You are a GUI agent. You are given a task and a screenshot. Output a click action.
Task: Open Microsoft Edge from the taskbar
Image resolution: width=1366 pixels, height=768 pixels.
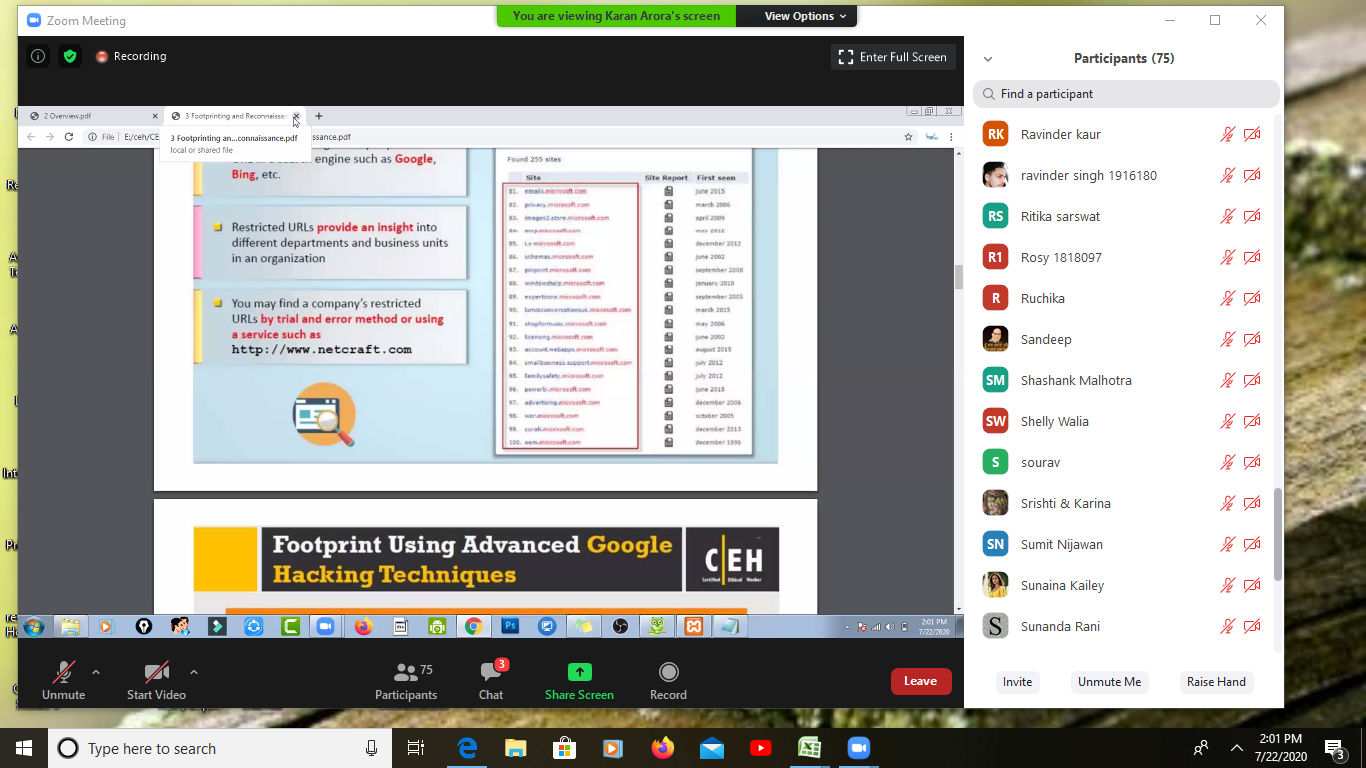pyautogui.click(x=467, y=748)
